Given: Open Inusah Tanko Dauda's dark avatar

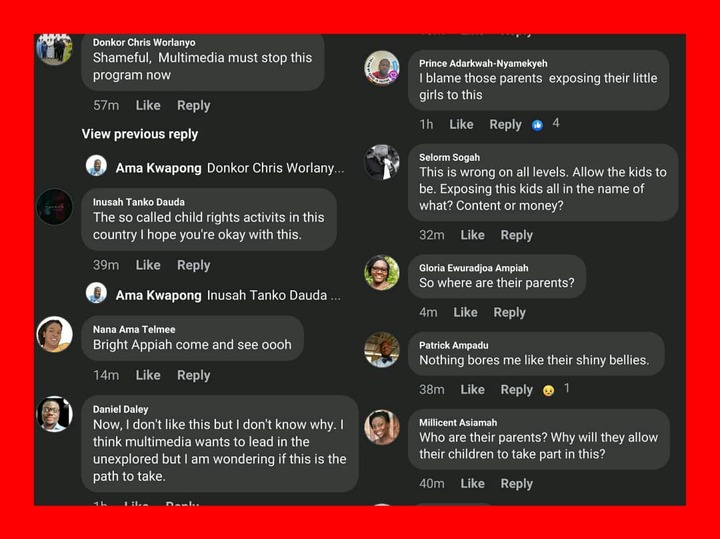Looking at the screenshot, I should pyautogui.click(x=54, y=207).
